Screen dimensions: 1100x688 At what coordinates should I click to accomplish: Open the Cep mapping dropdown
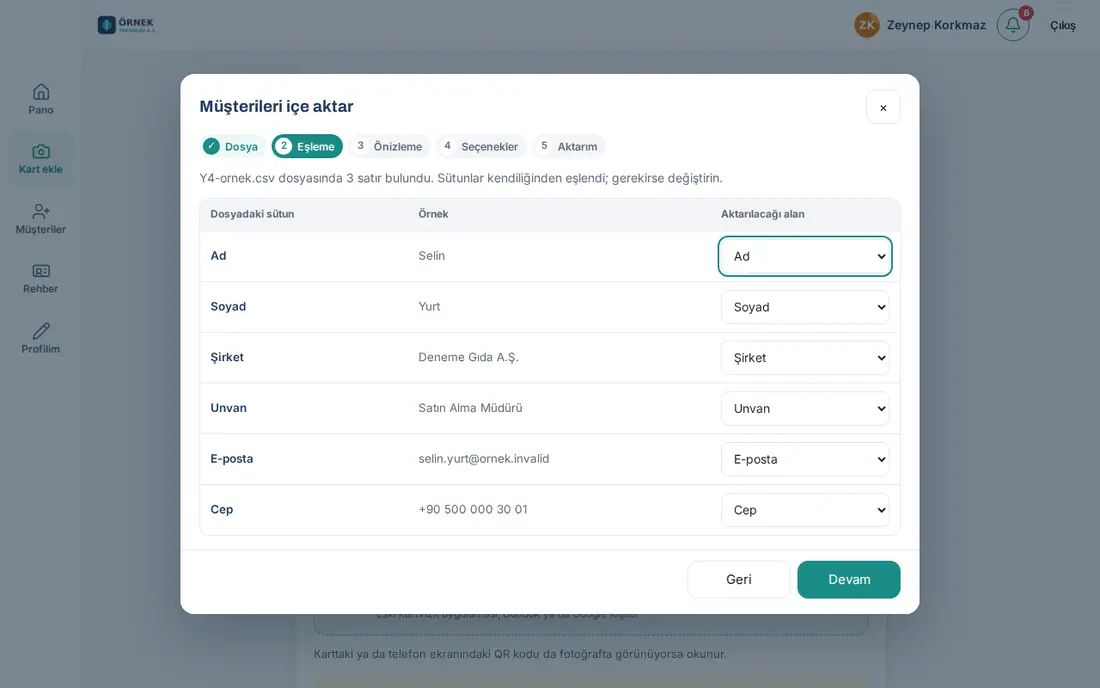click(805, 510)
